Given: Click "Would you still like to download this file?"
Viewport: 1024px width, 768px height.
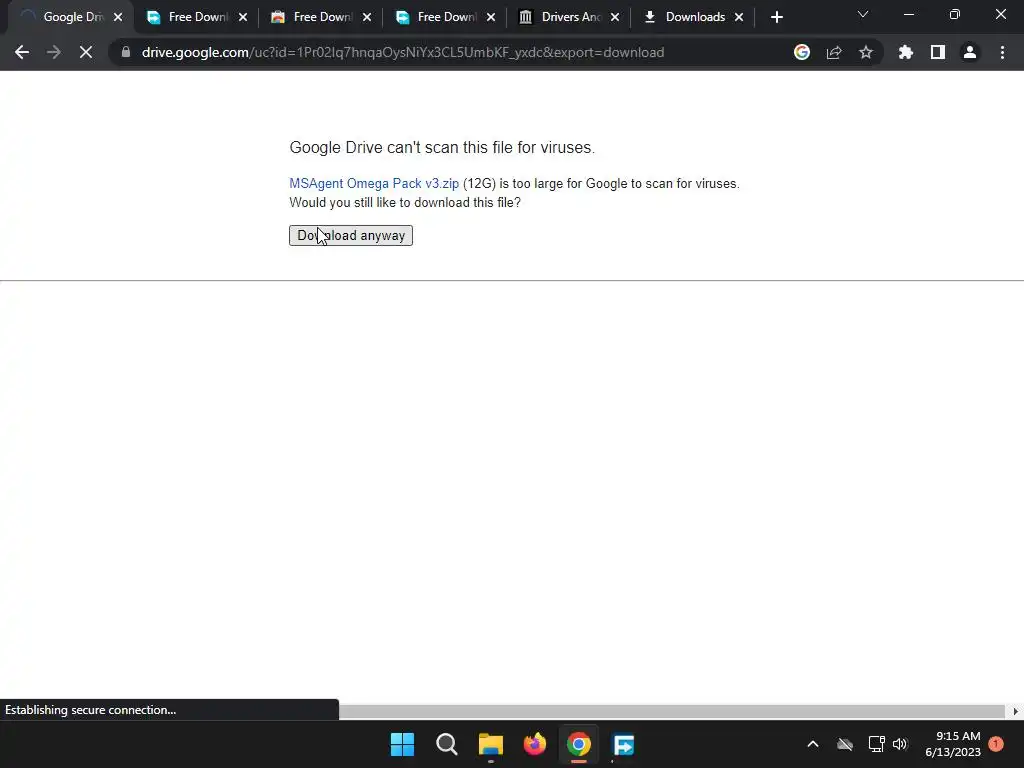Looking at the screenshot, I should click(x=405, y=202).
